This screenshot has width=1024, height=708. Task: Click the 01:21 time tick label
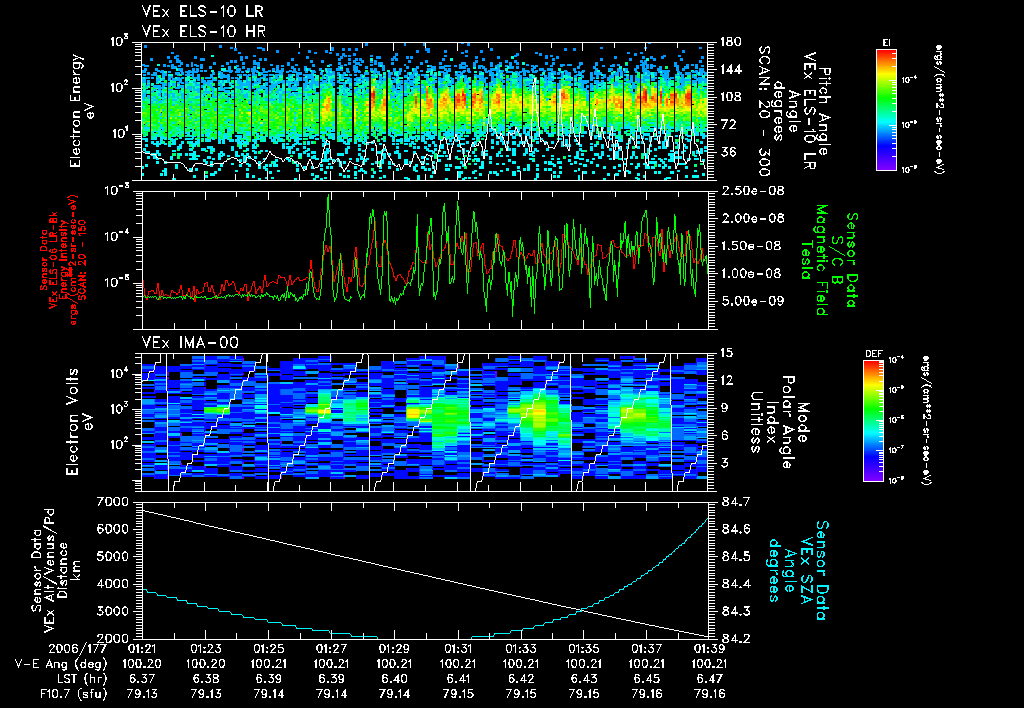[x=142, y=650]
